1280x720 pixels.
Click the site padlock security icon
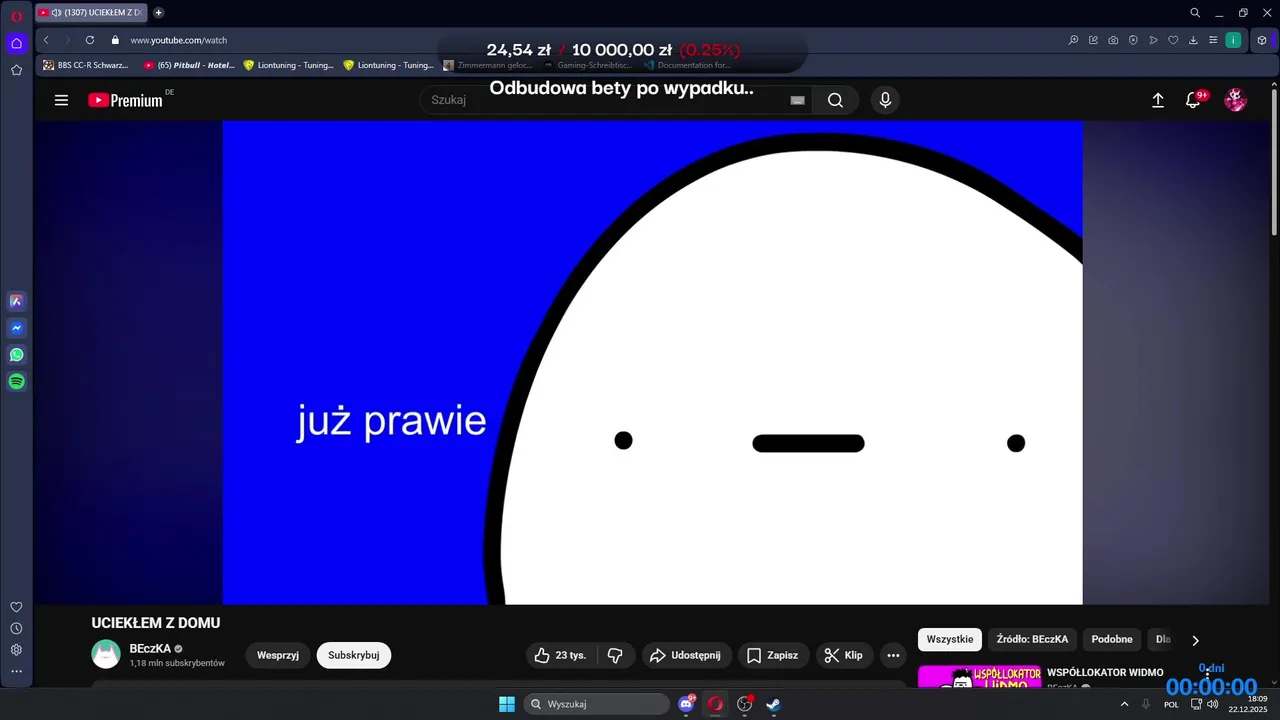click(115, 40)
